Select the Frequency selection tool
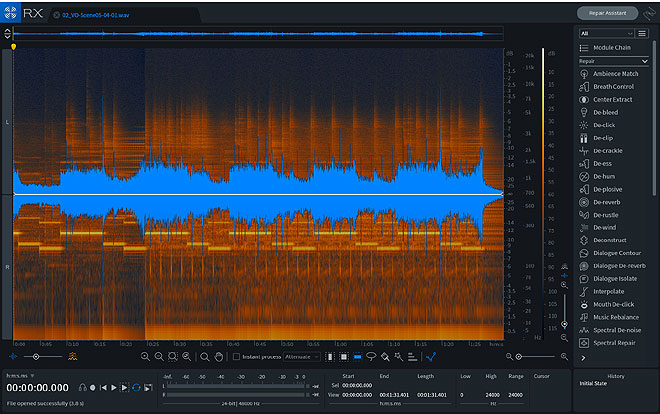The image size is (660, 414). click(x=357, y=357)
